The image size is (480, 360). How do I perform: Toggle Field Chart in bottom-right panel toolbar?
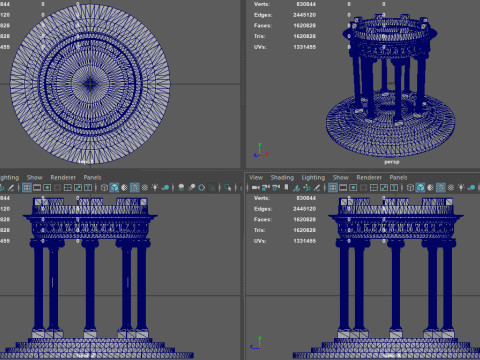coord(374,188)
